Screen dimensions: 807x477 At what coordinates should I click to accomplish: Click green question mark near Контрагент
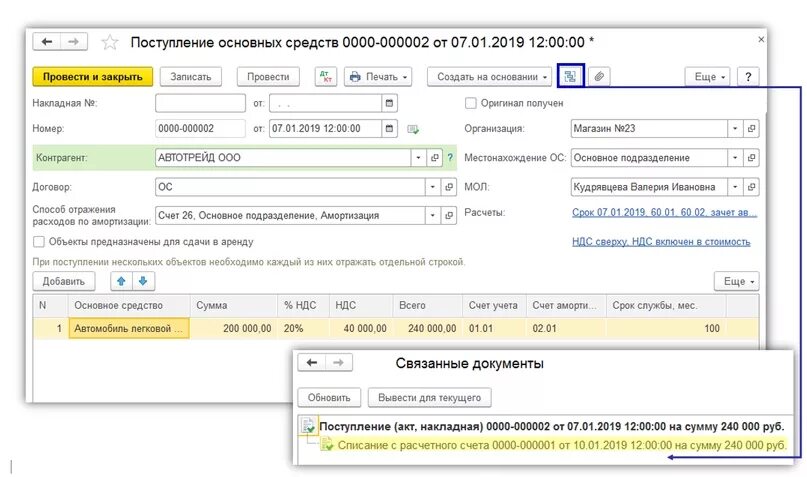450,158
